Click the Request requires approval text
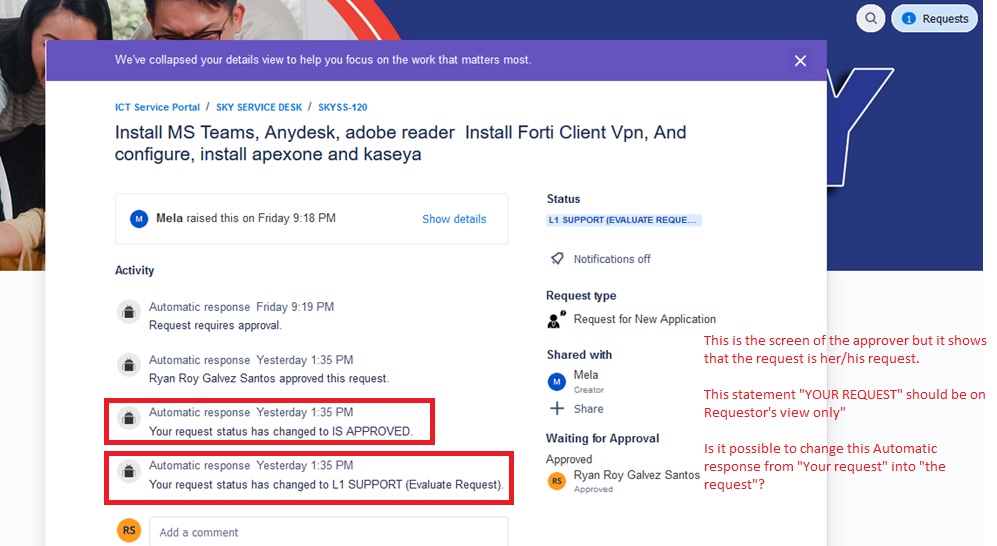Viewport: 997px width, 546px height. pos(215,325)
